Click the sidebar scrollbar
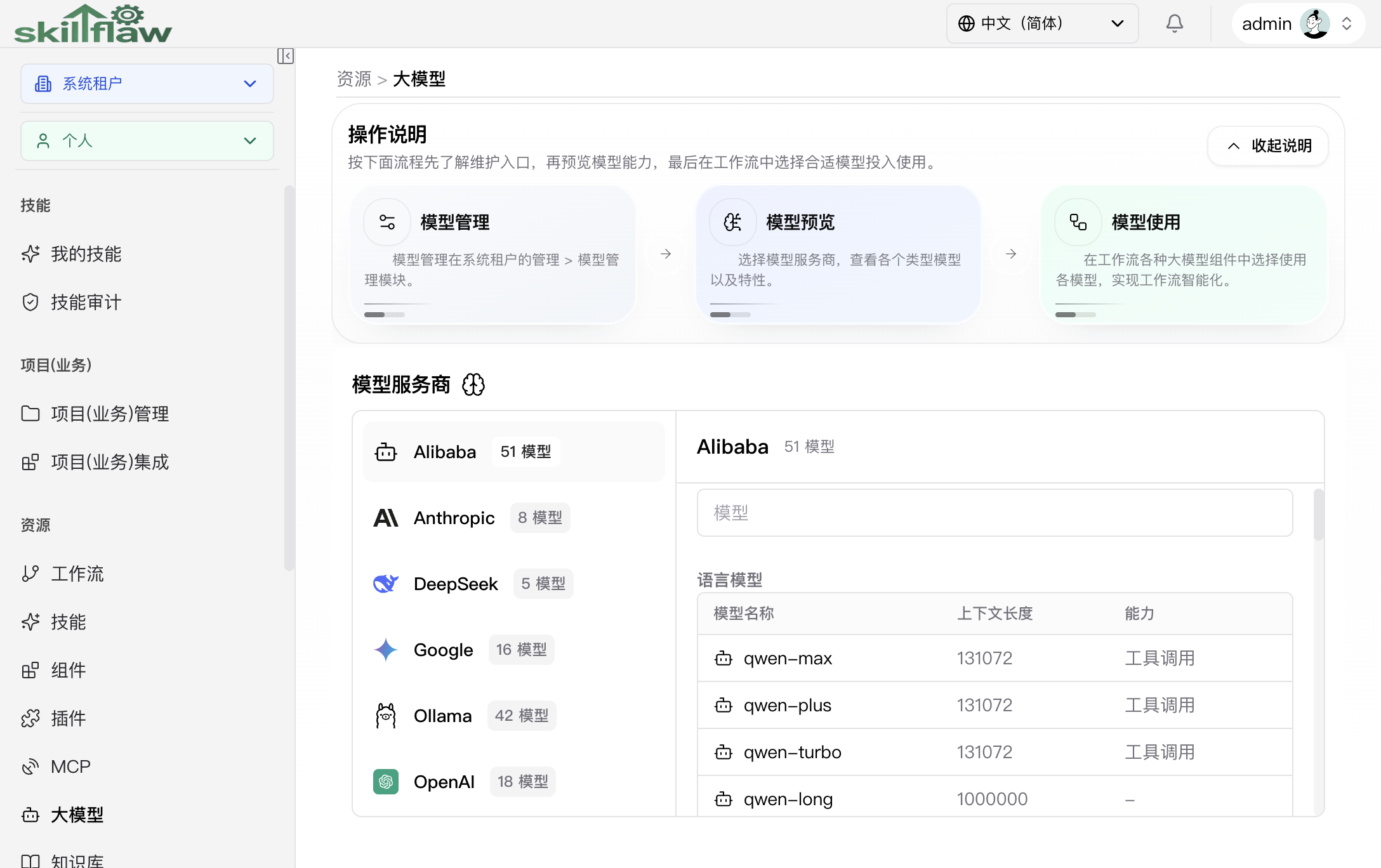Viewport: 1381px width, 868px height. click(289, 378)
